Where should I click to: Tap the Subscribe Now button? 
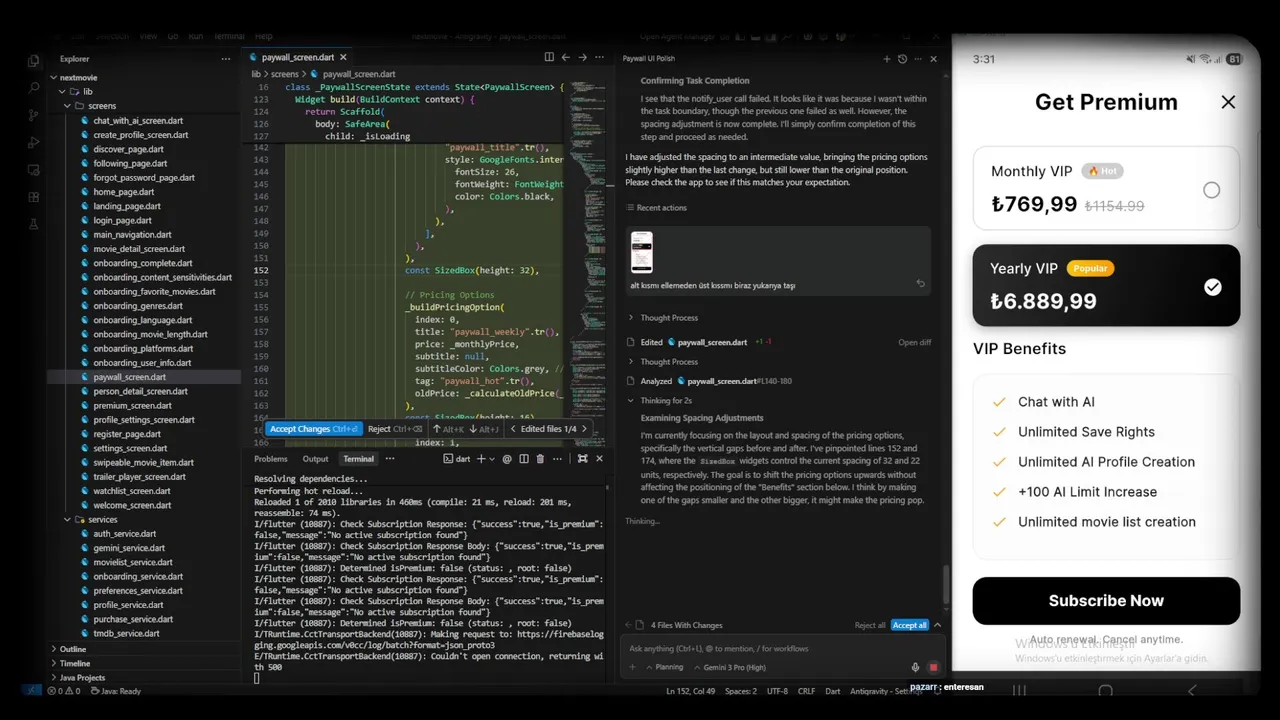click(x=1106, y=601)
